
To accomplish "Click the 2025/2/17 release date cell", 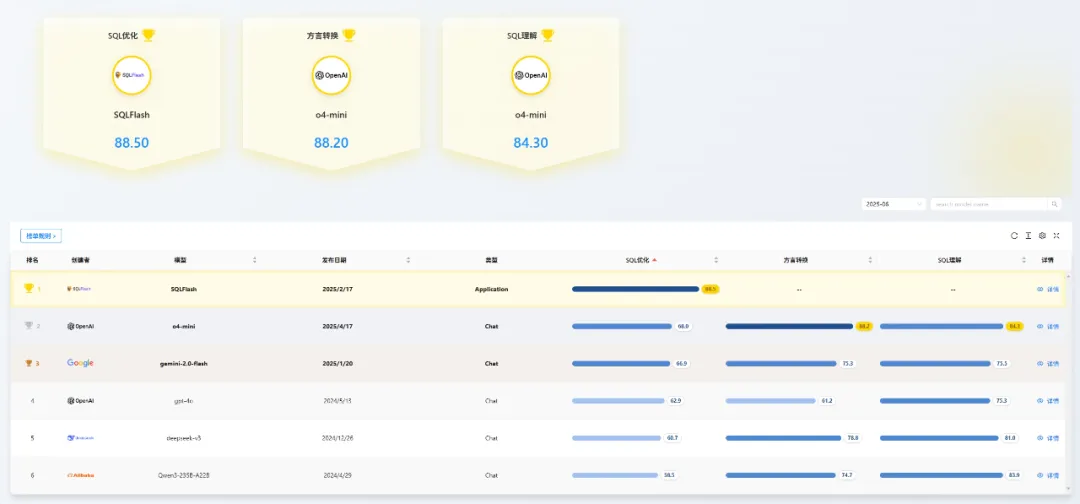I will [x=338, y=289].
